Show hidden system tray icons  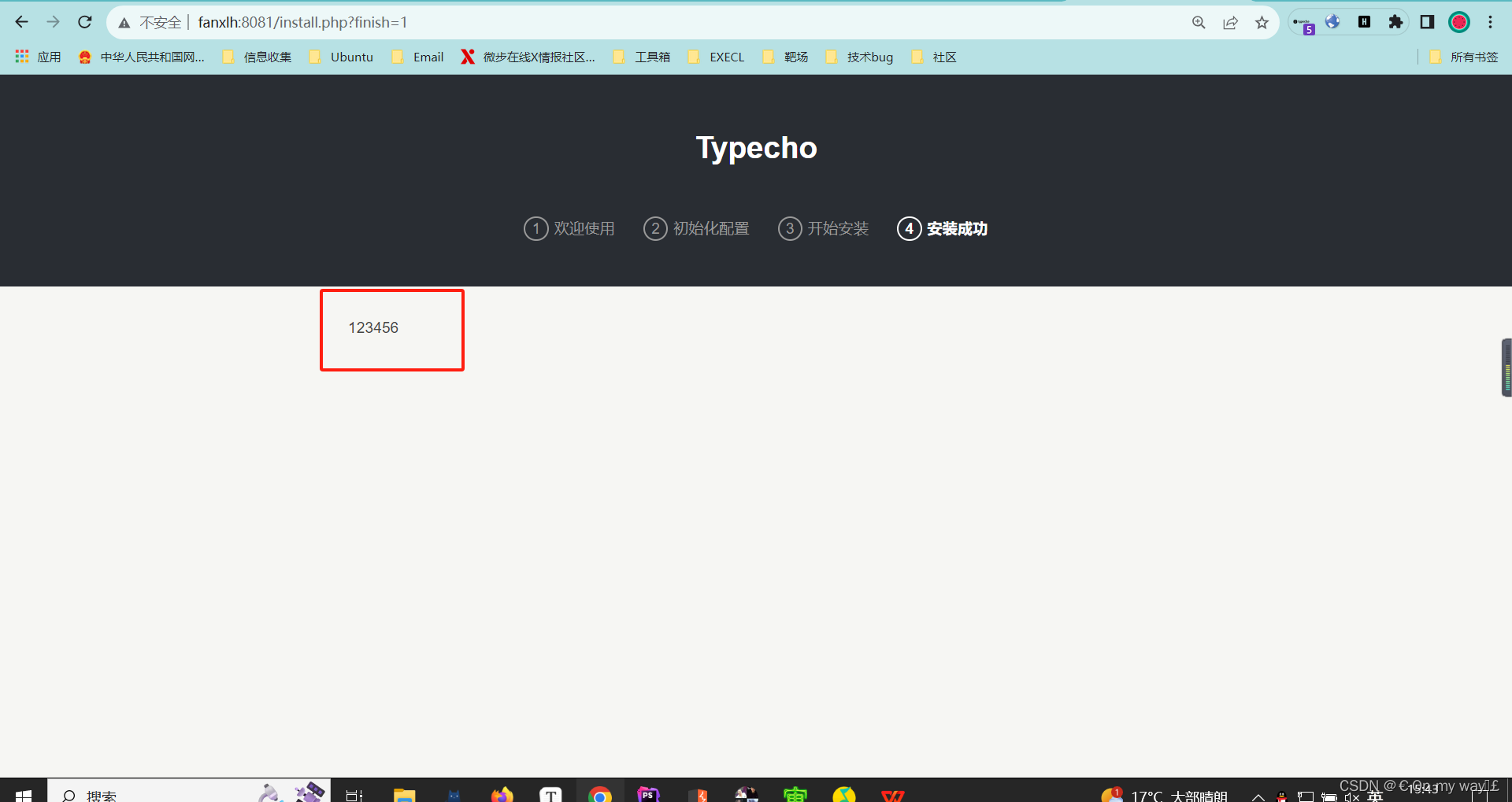click(x=1258, y=796)
